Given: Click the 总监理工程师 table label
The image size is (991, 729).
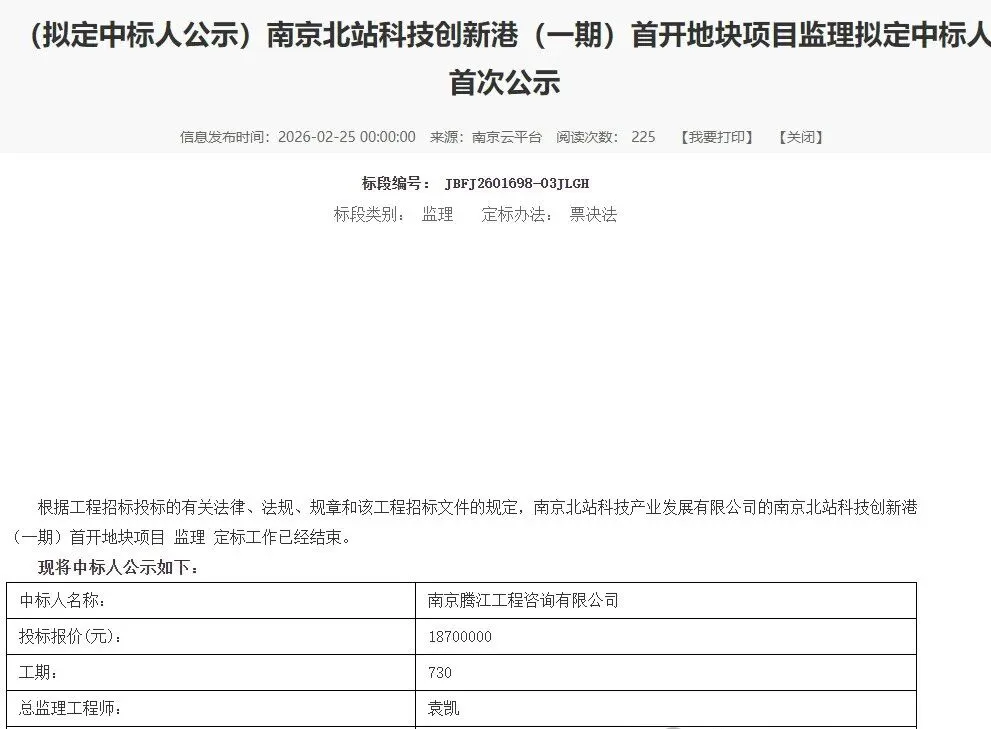Looking at the screenshot, I should [x=70, y=708].
